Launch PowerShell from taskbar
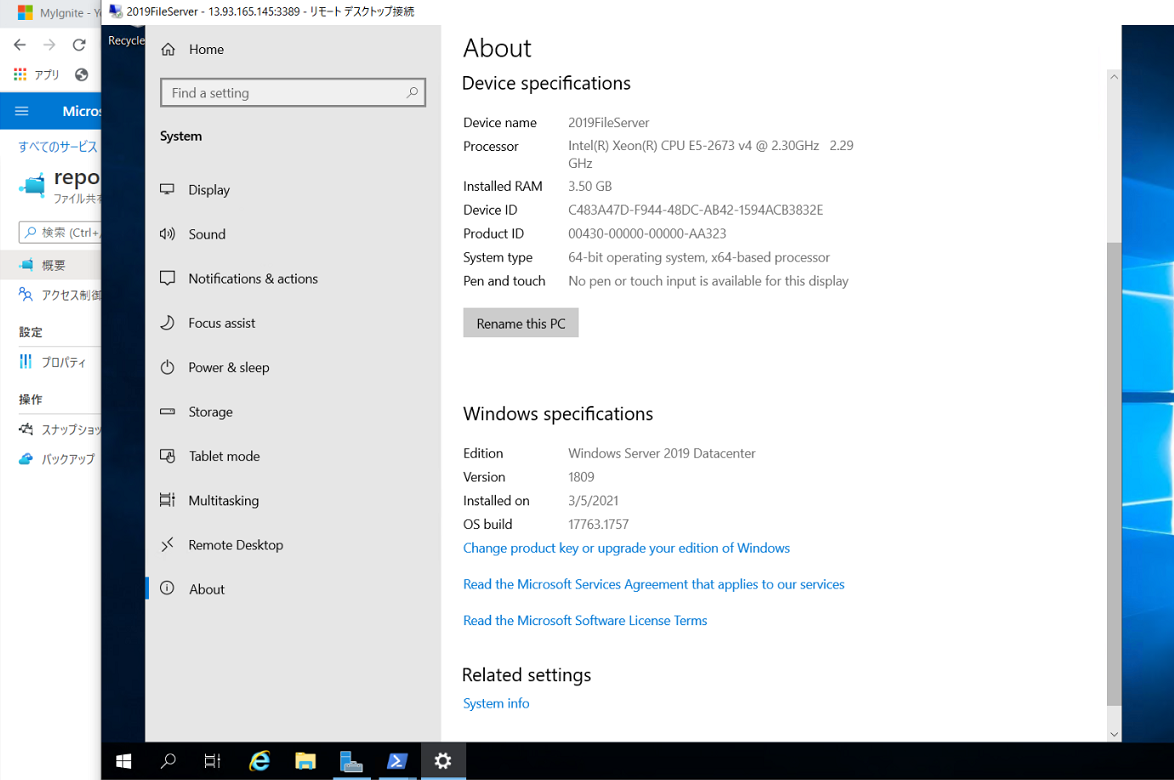The height and width of the screenshot is (780, 1174). coord(397,761)
